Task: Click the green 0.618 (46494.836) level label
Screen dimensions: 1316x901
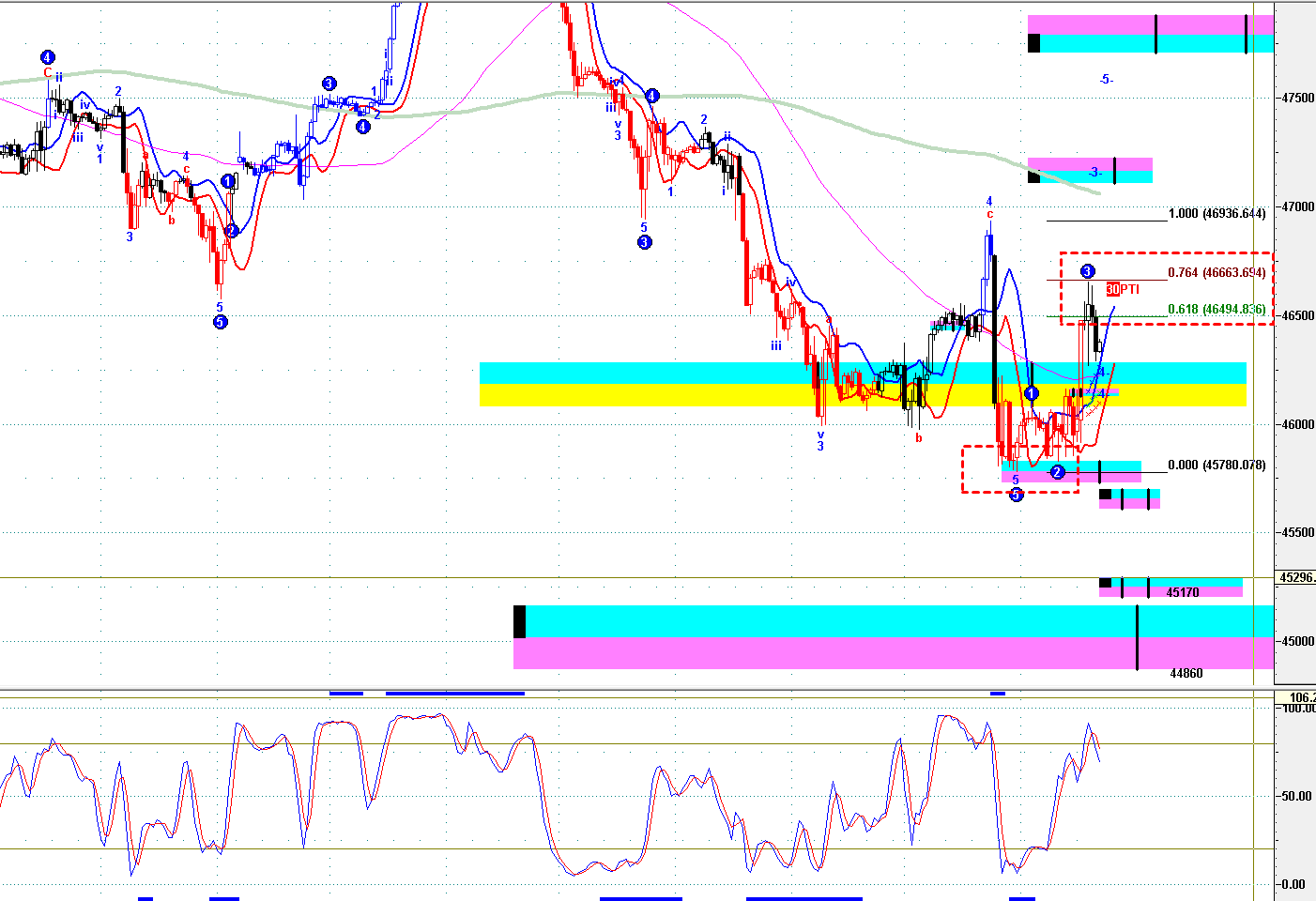Action: 1217,310
